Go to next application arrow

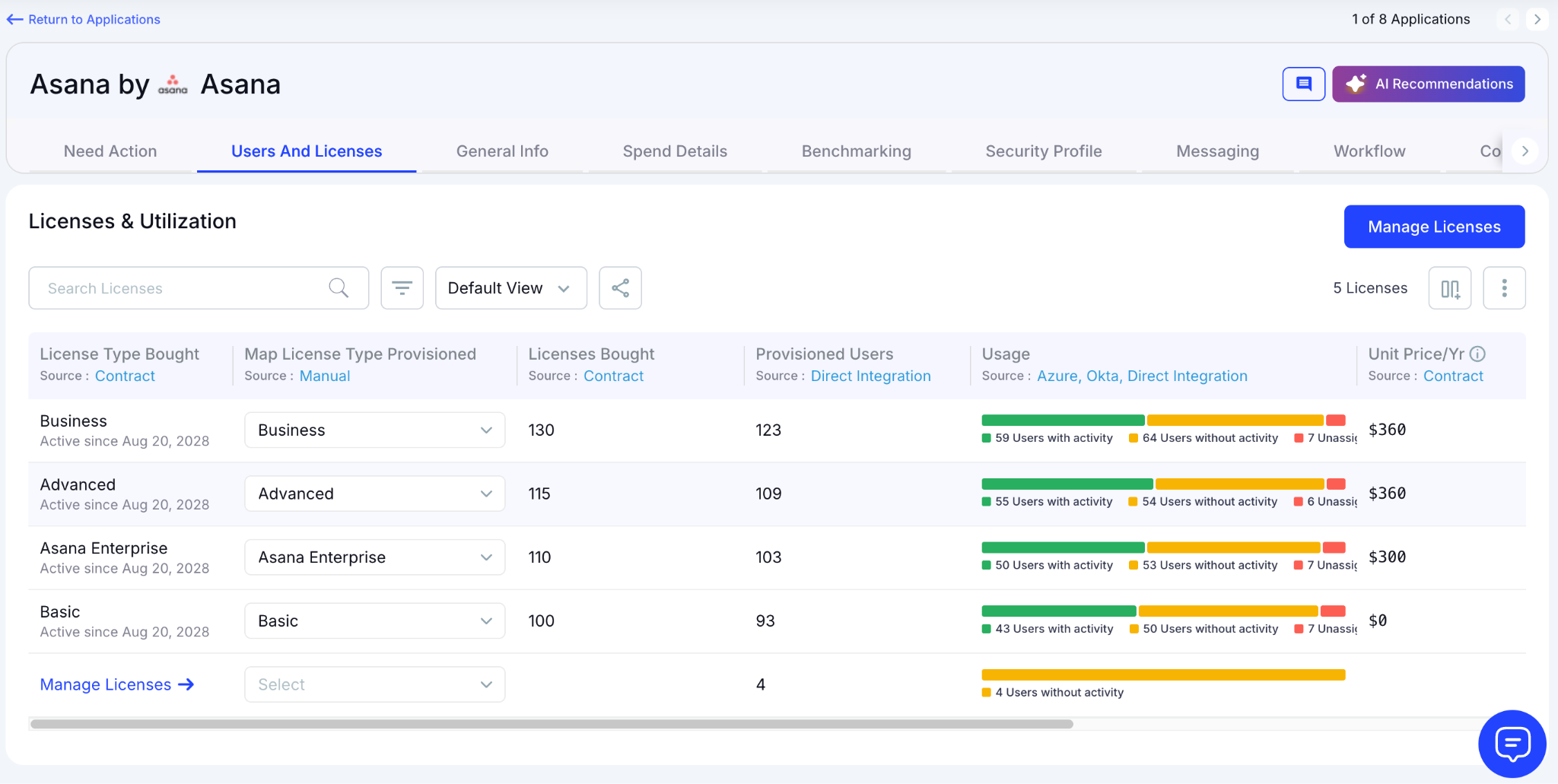(x=1537, y=19)
